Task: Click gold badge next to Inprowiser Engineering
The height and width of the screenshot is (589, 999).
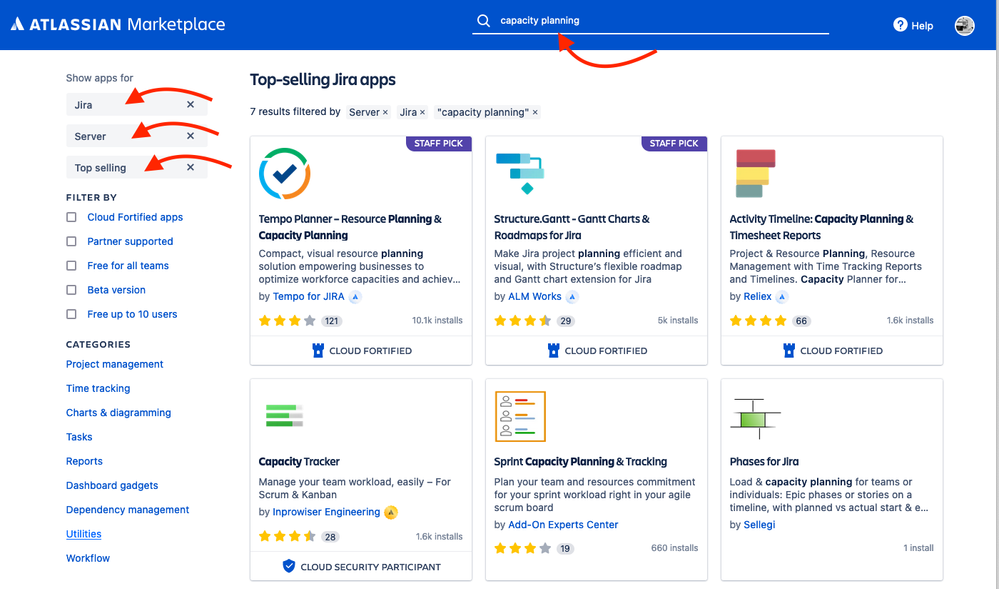Action: pyautogui.click(x=391, y=513)
